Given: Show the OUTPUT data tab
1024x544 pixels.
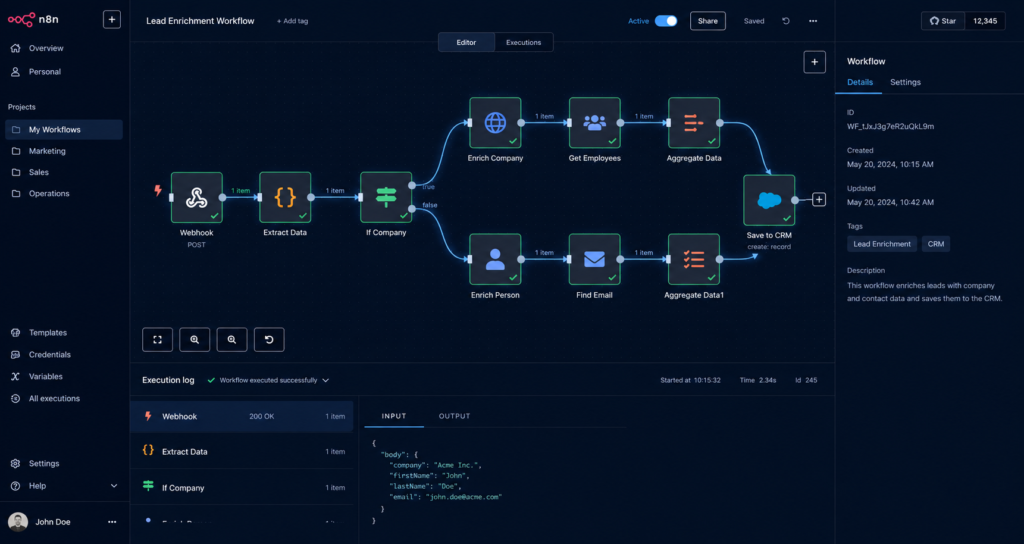Looking at the screenshot, I should pyautogui.click(x=455, y=416).
